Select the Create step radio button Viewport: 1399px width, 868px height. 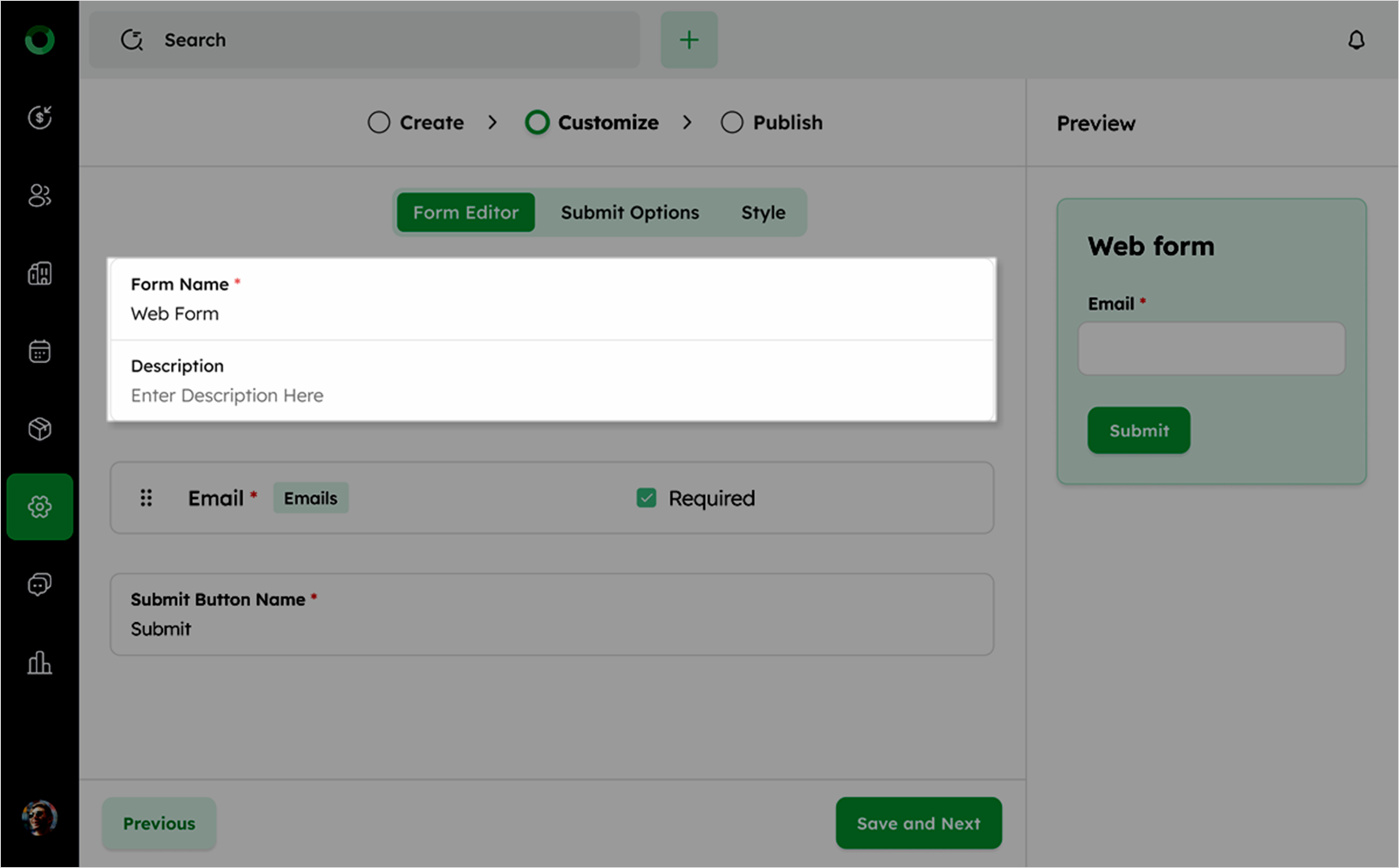pos(379,123)
